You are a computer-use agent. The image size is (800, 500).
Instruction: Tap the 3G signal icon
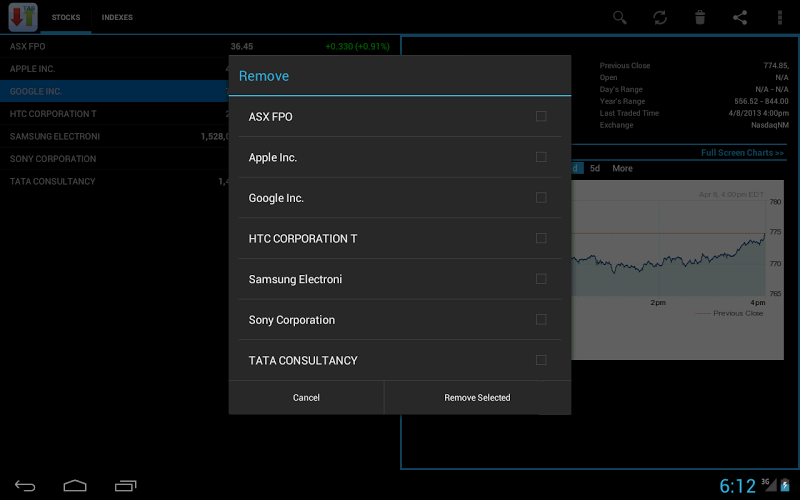point(769,484)
